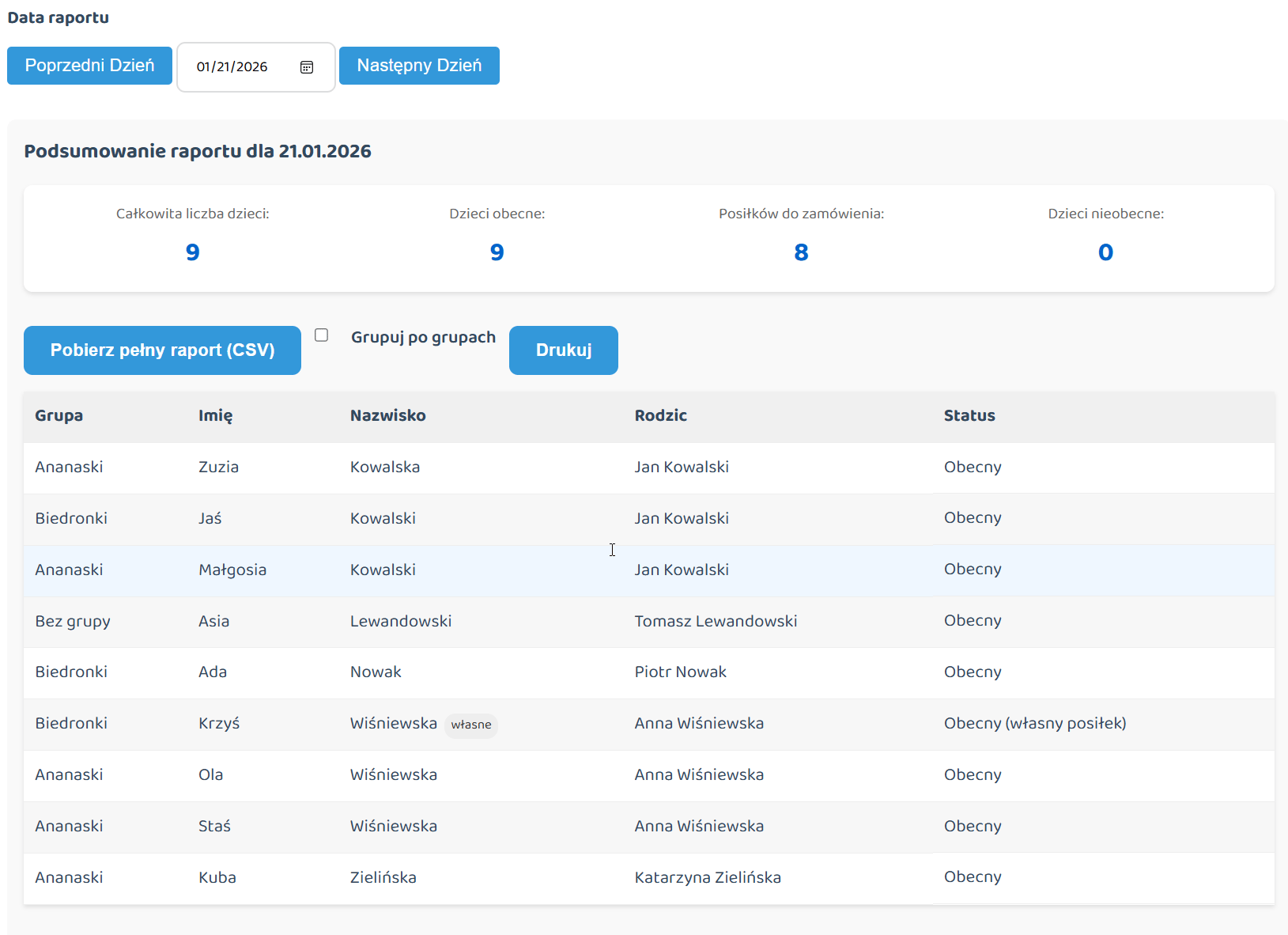Open the calendar picker icon in date field
The image size is (1288, 935).
[307, 67]
